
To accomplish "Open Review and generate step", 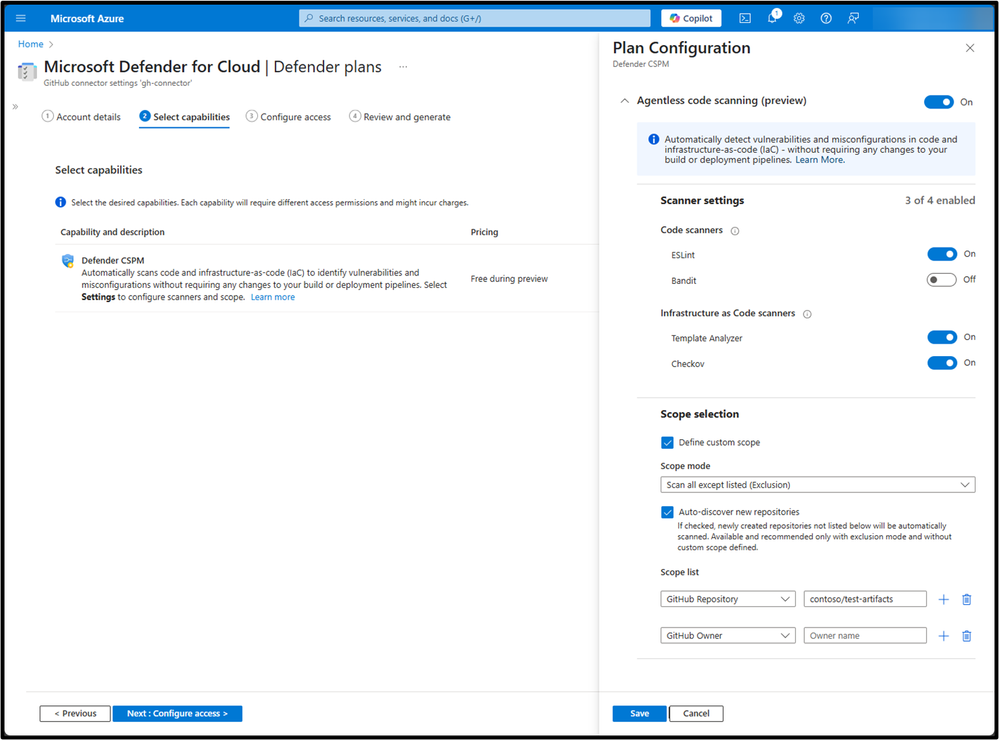I will (x=399, y=117).
